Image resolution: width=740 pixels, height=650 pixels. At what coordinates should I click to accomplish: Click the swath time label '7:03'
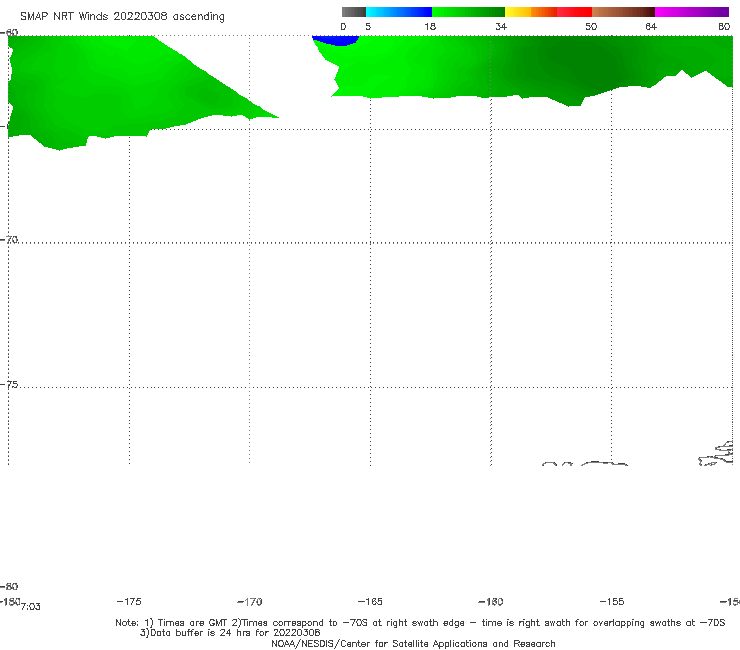click(31, 607)
